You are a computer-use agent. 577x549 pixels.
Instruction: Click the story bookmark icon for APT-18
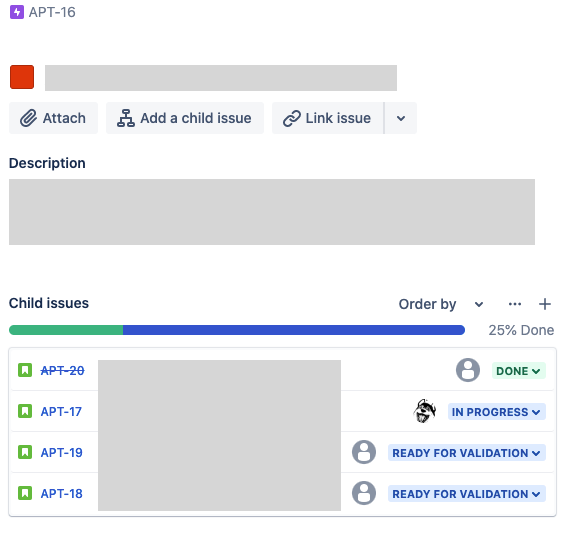pos(25,493)
